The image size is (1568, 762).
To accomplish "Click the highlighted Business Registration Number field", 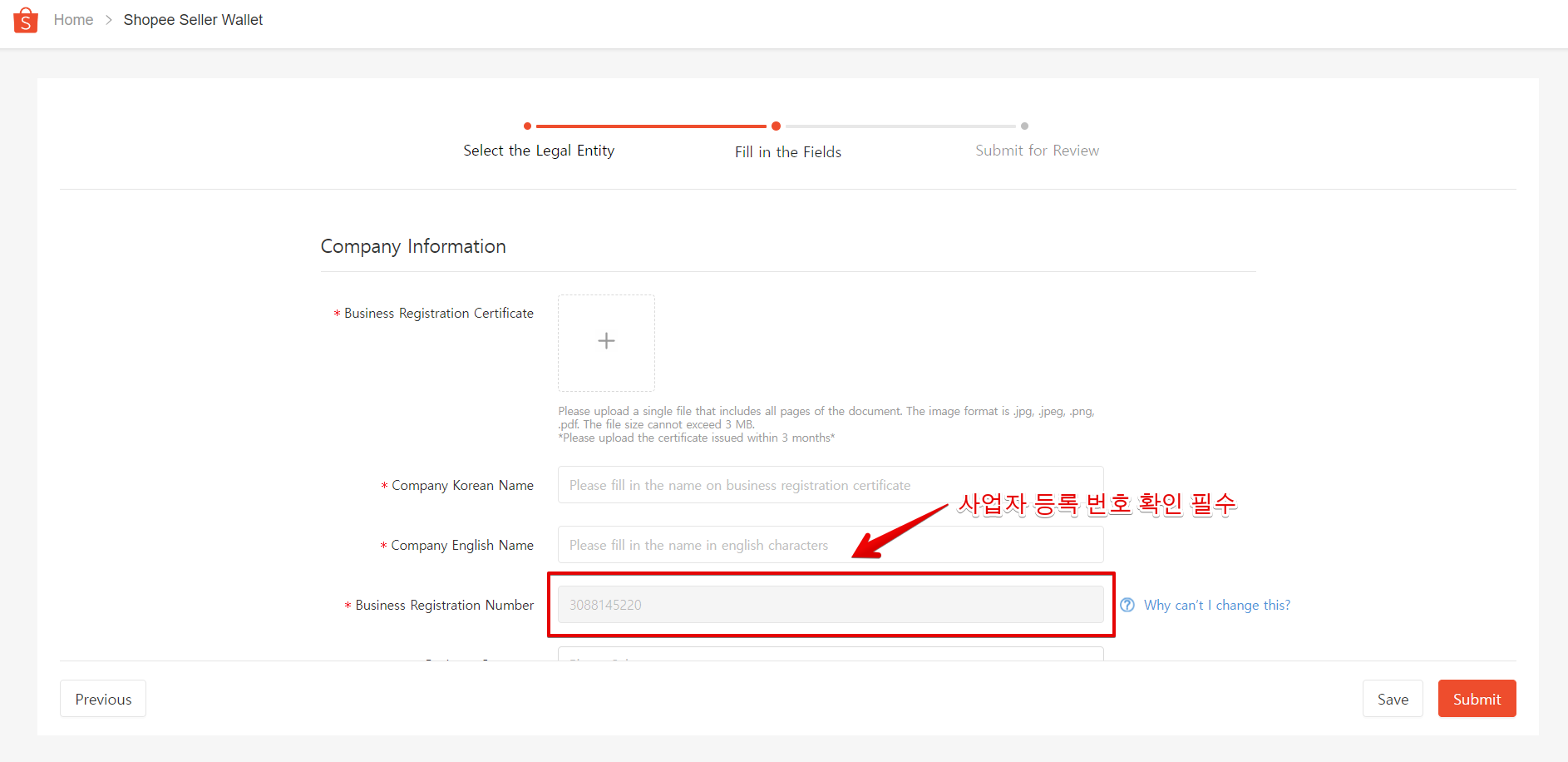I will [830, 604].
